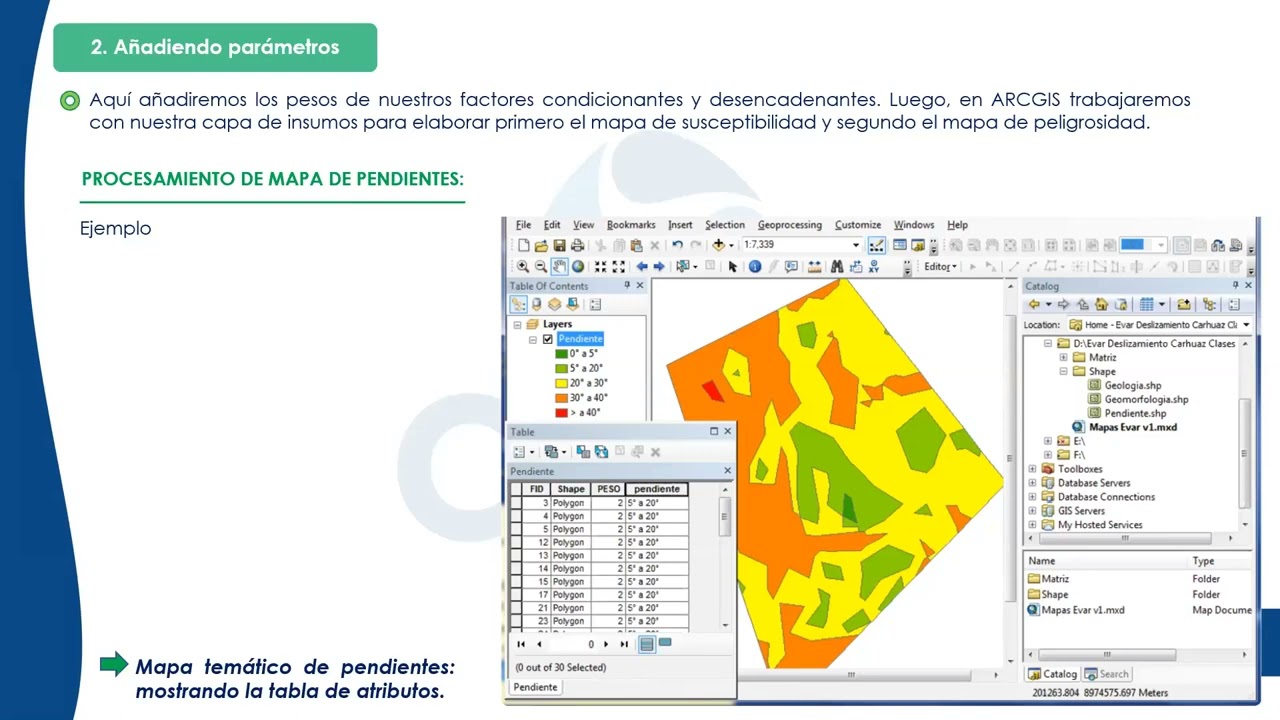Switch to the Search tab
Screen dimensions: 1280x720
pos(1106,674)
